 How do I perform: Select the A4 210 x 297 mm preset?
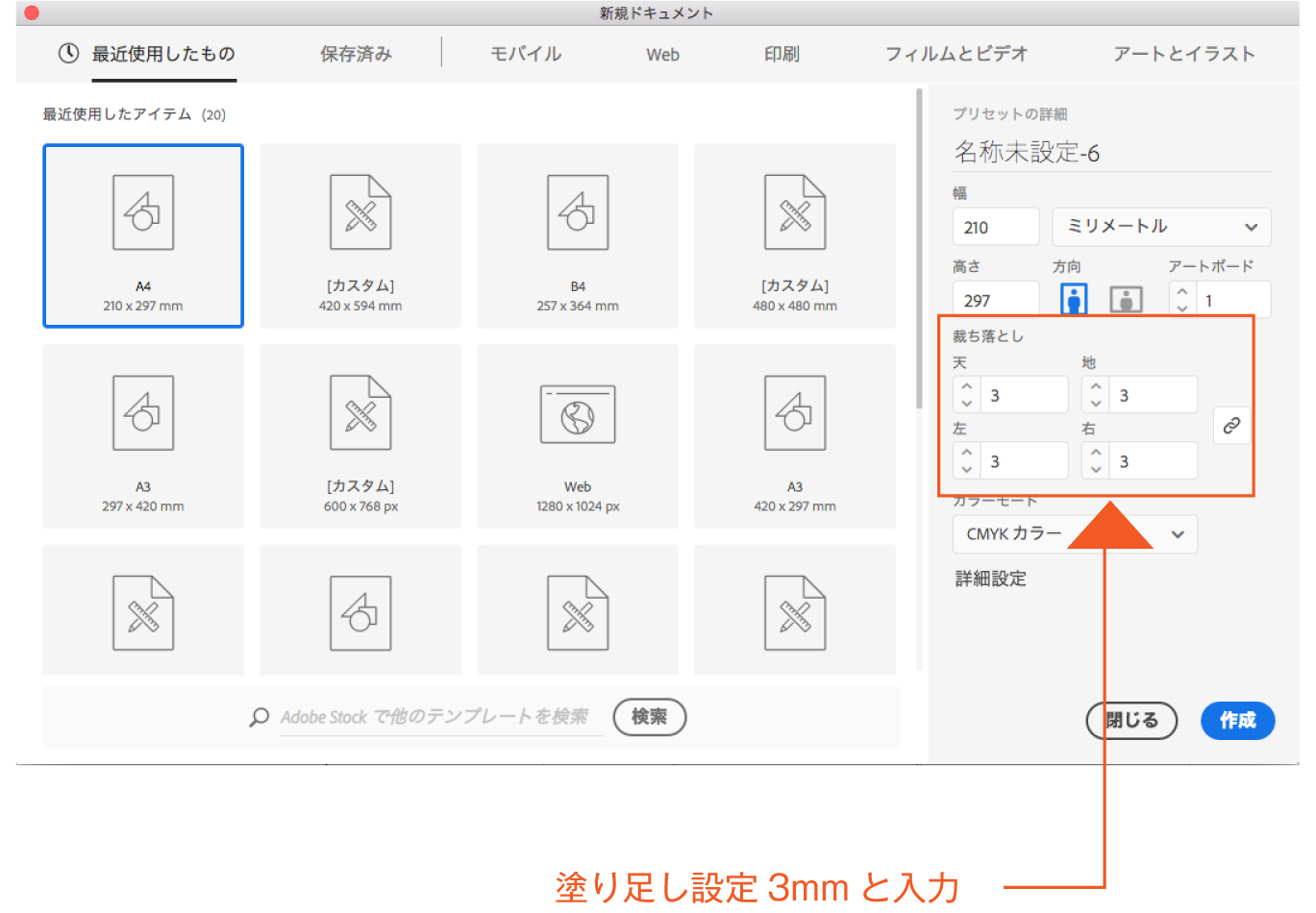click(x=143, y=235)
